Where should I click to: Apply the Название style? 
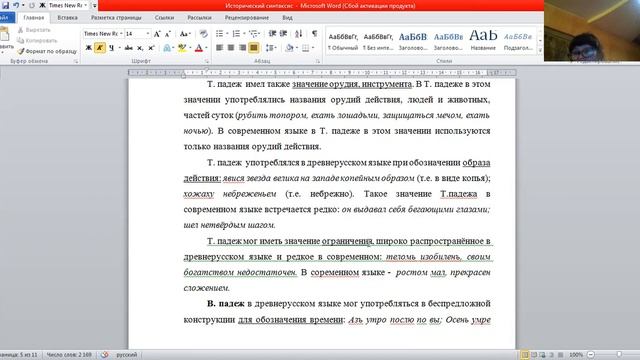click(483, 41)
